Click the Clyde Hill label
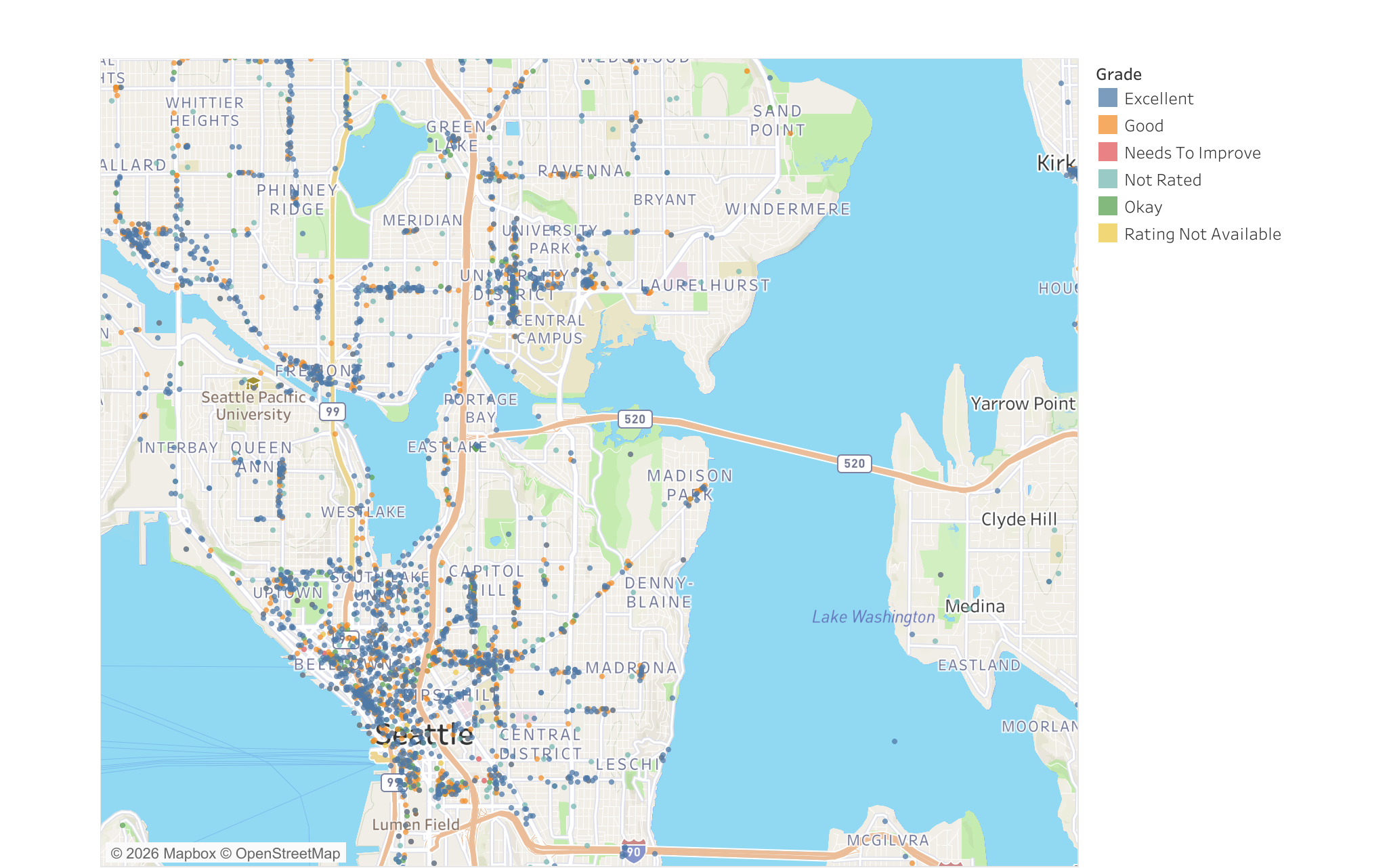This screenshot has width=1389, height=868. click(x=1019, y=519)
